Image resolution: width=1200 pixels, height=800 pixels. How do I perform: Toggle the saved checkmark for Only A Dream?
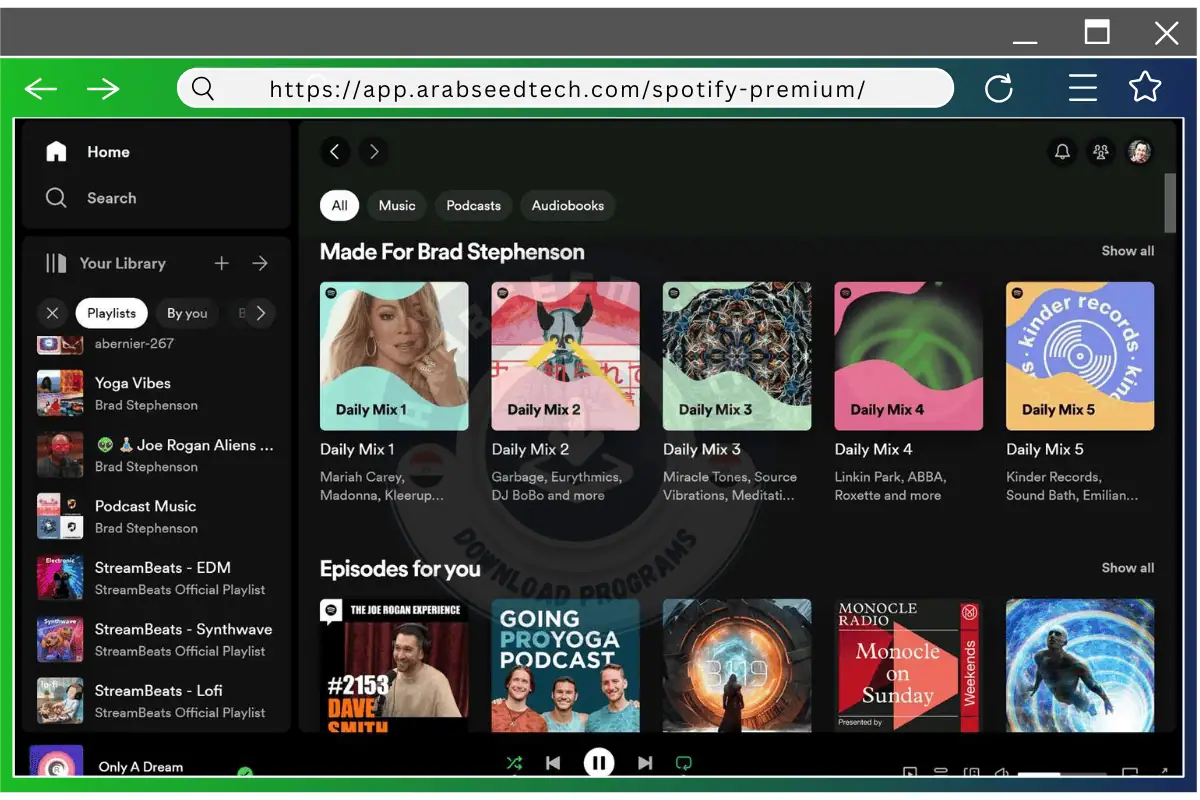pos(245,771)
